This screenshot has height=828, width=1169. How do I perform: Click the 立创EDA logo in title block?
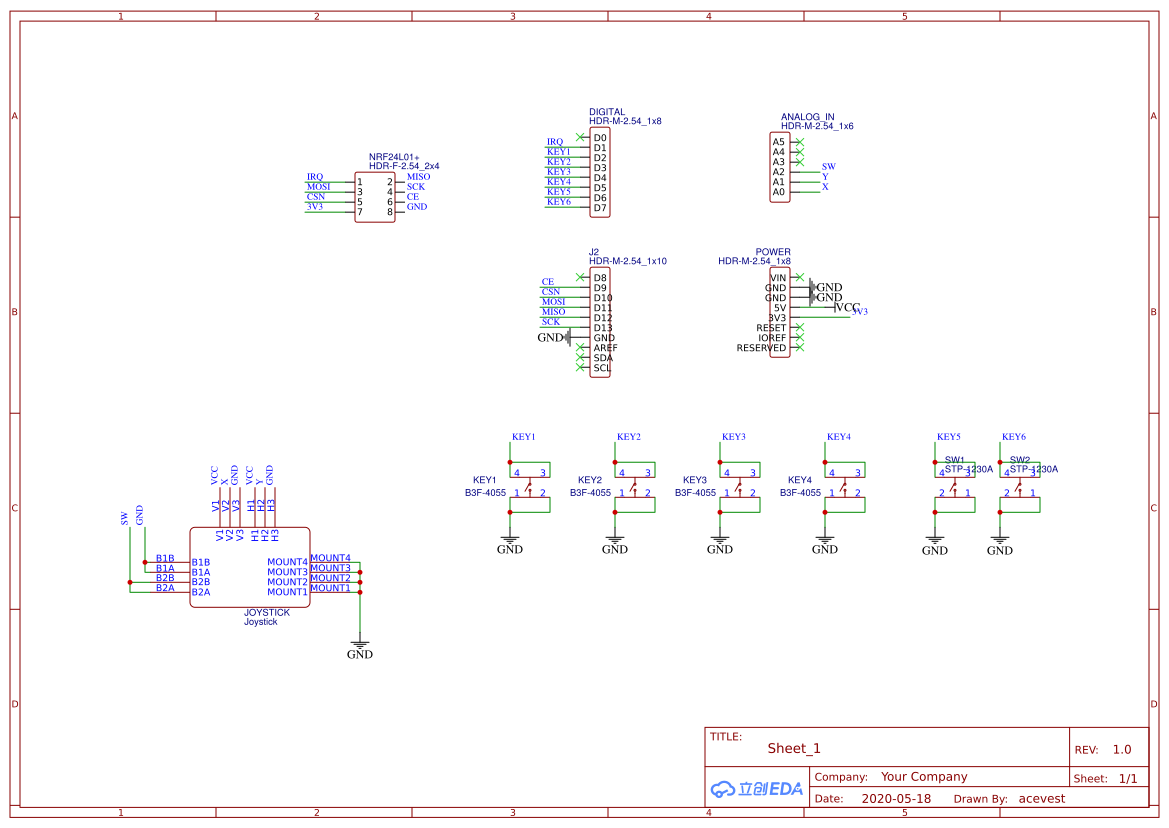tap(756, 789)
